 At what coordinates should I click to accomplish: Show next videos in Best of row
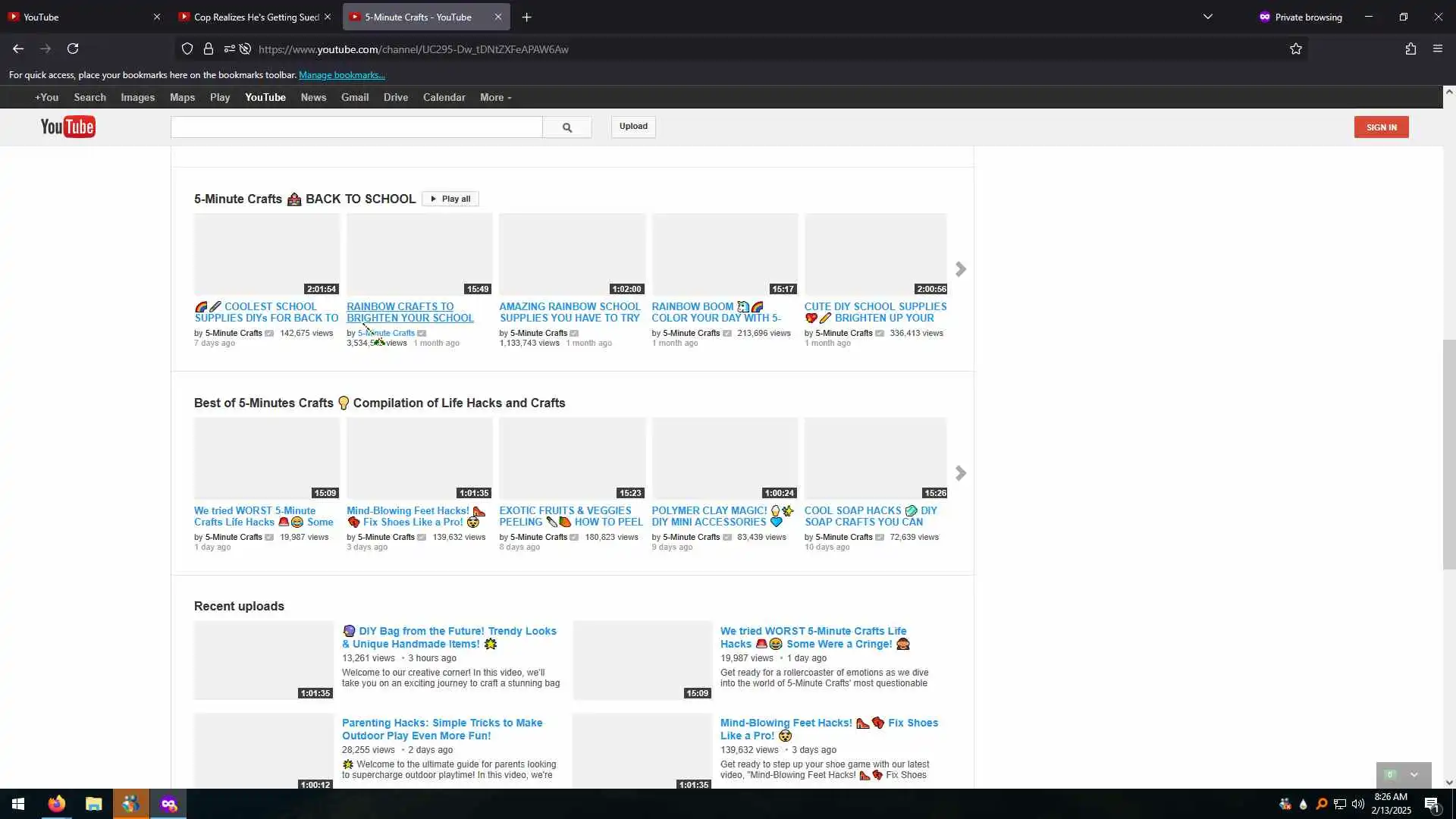pyautogui.click(x=960, y=473)
